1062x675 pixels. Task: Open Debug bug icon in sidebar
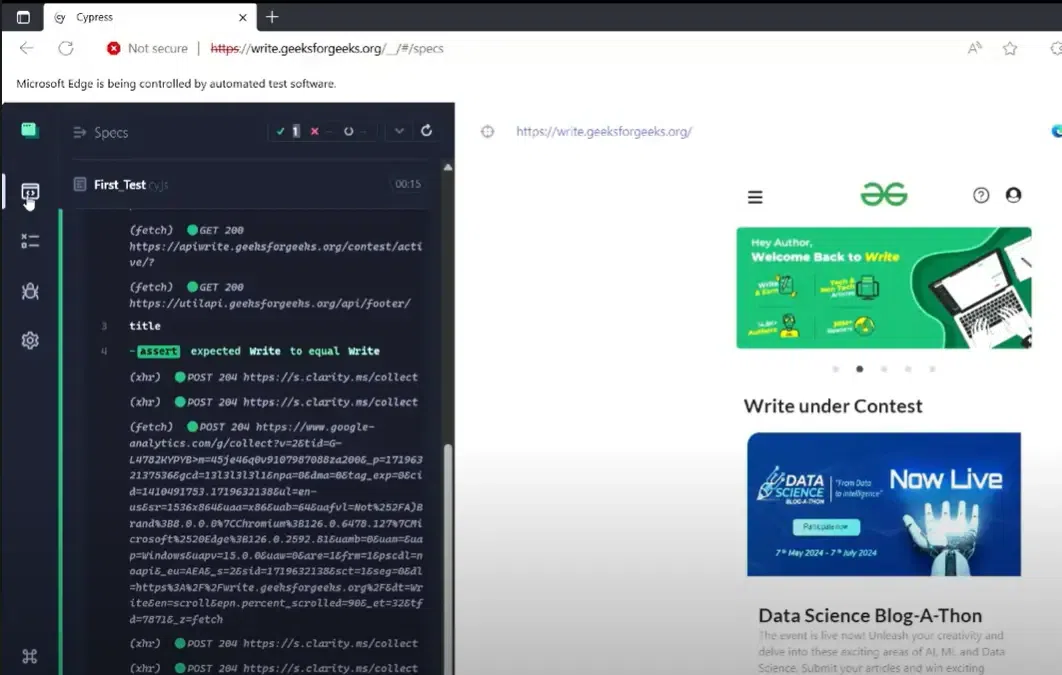pos(30,291)
